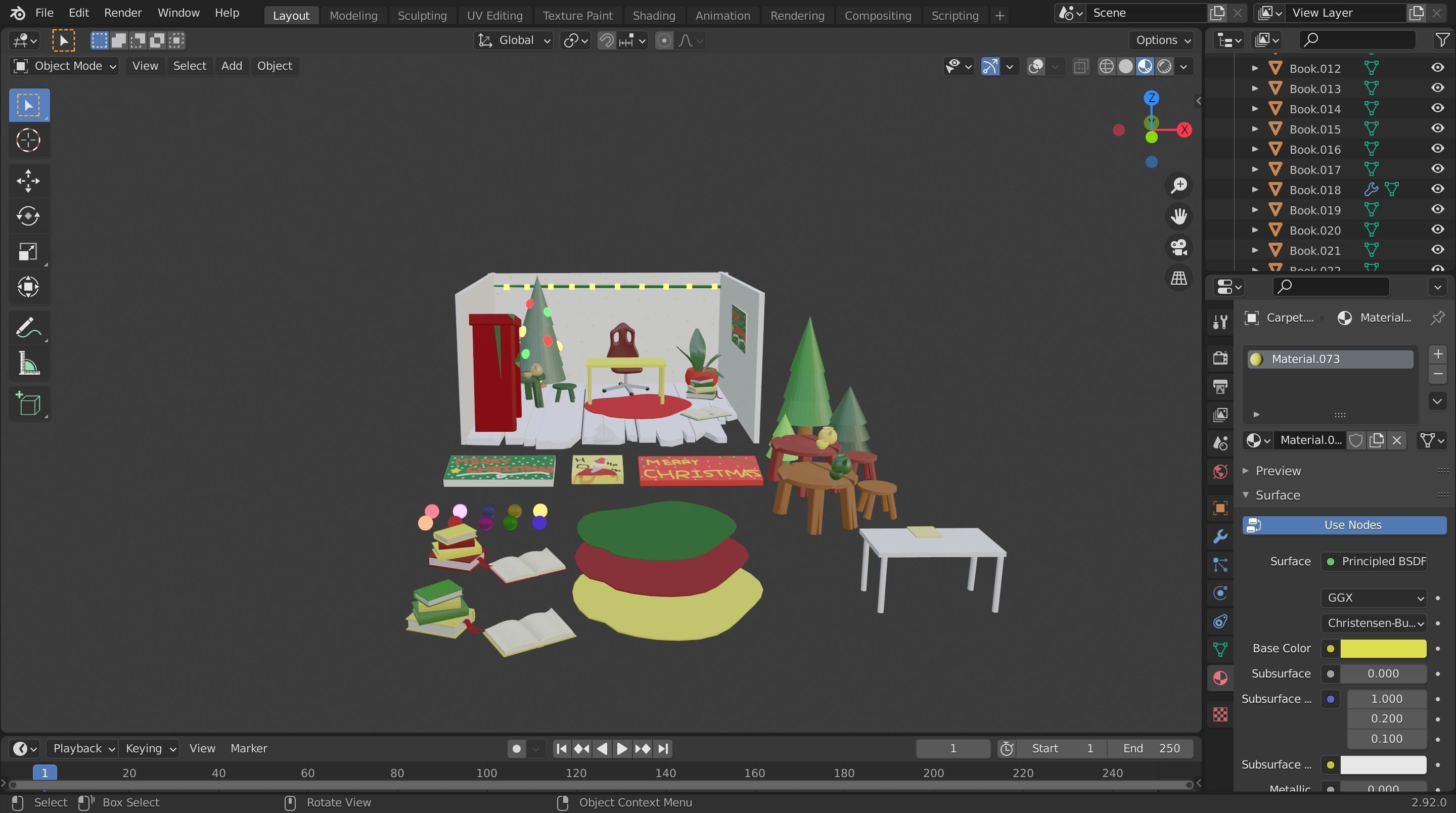
Task: Click the pan view hand icon
Action: [1178, 216]
